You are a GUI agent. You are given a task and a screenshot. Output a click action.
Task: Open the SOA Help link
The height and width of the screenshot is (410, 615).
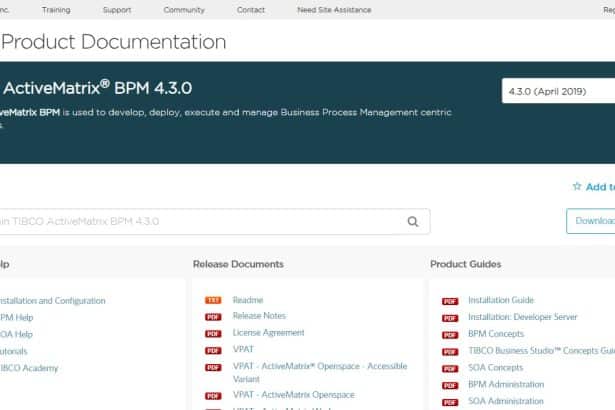click(x=16, y=335)
